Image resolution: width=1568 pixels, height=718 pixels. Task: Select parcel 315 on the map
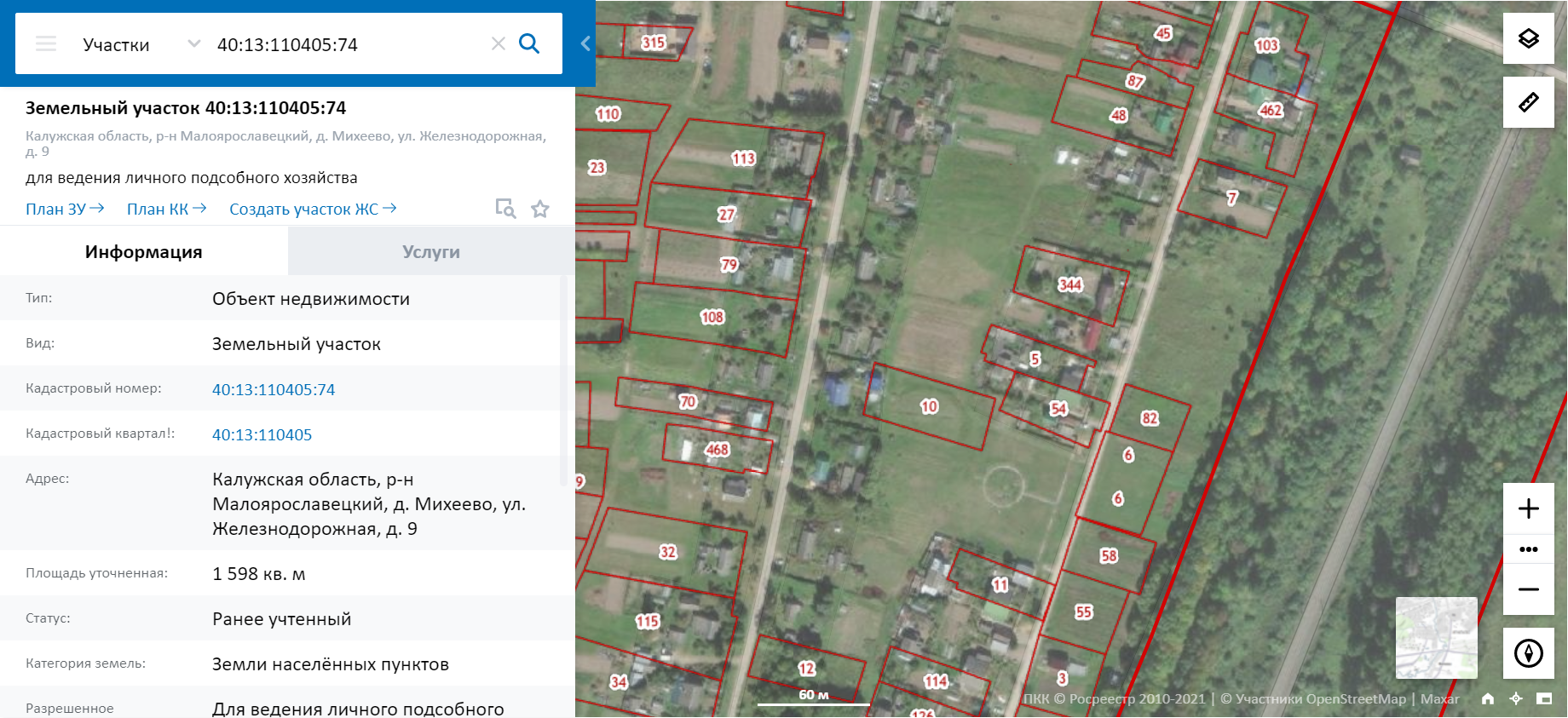pos(654,43)
